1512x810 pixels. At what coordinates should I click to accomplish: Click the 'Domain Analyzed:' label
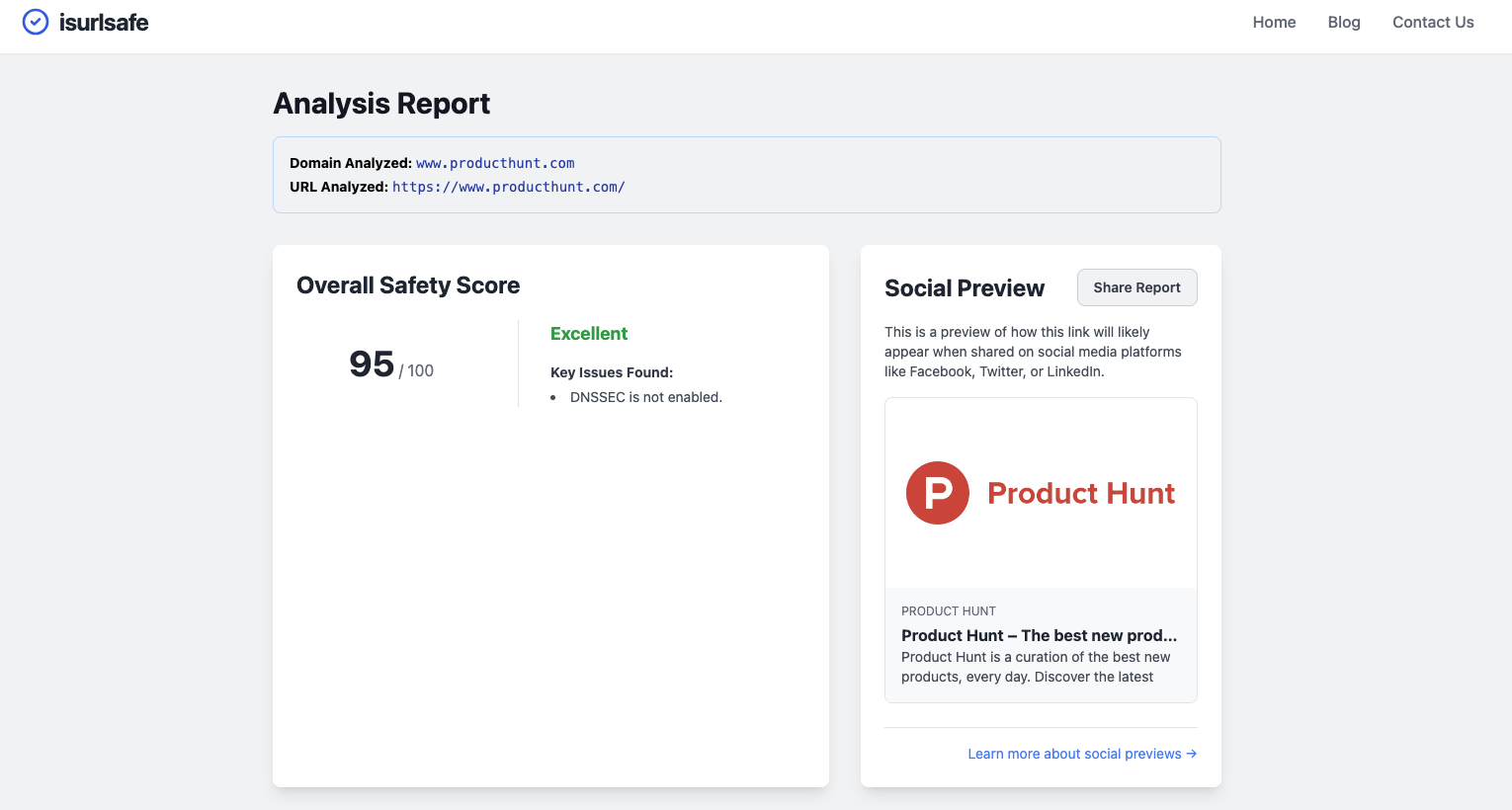[351, 163]
